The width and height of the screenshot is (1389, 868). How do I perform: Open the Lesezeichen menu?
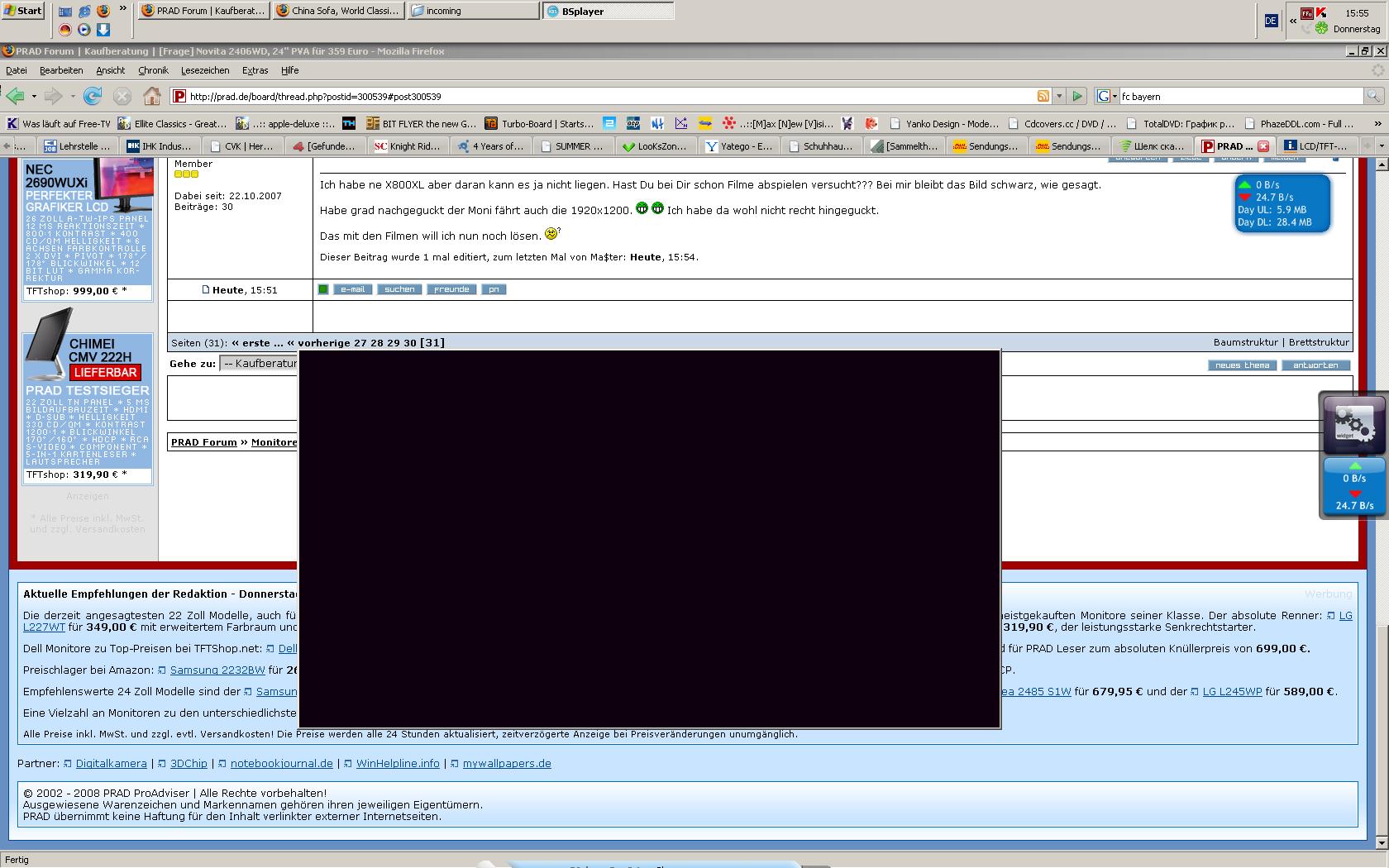[x=204, y=70]
